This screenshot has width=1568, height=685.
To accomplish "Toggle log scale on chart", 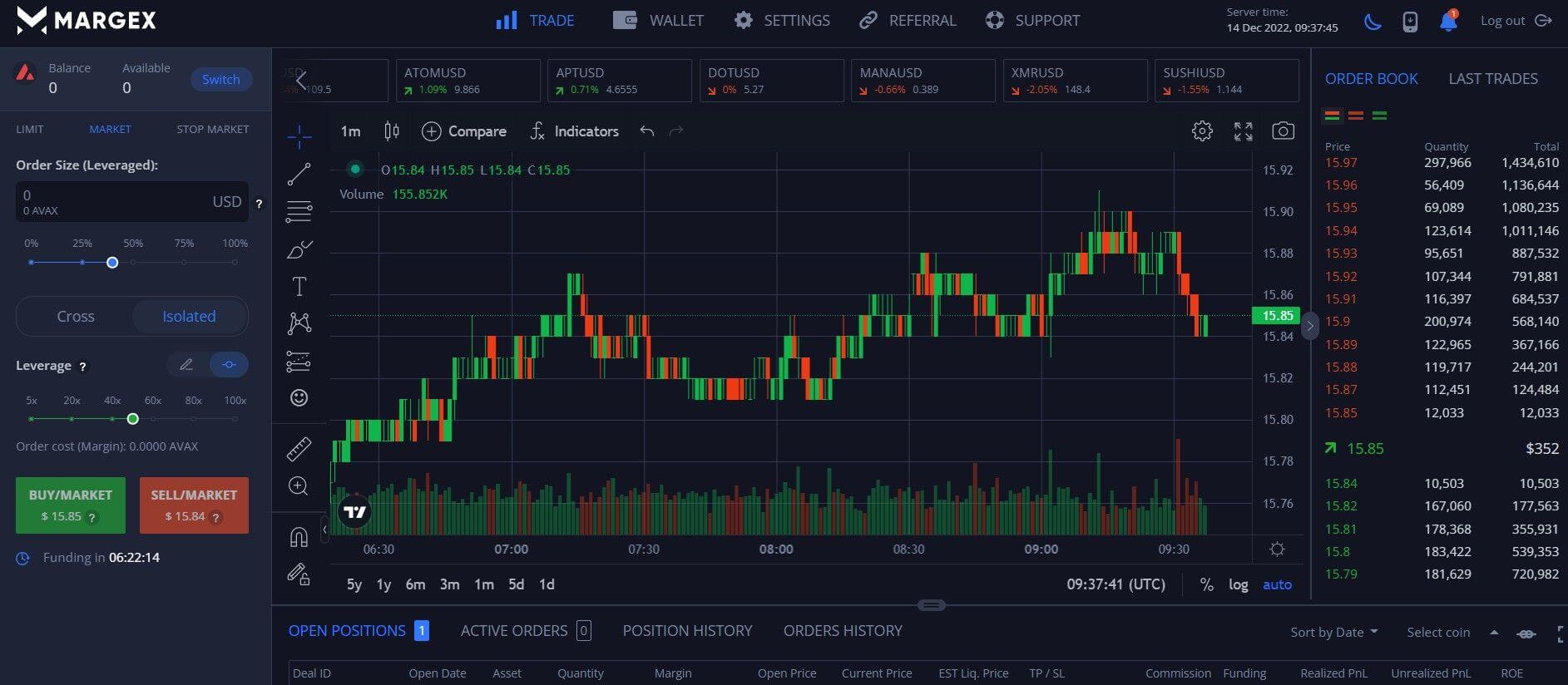I will 1238,584.
